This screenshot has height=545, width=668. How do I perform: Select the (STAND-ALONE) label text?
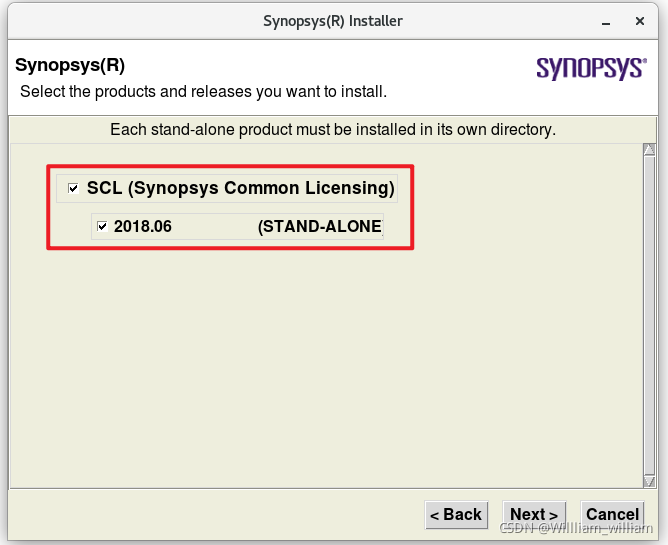320,227
